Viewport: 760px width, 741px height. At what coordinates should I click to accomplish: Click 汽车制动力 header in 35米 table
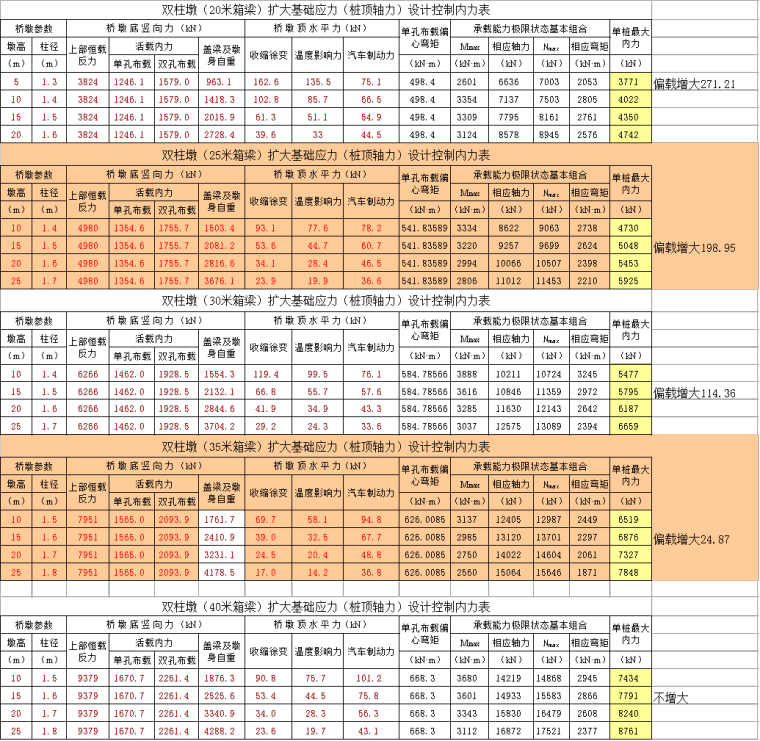(371, 493)
